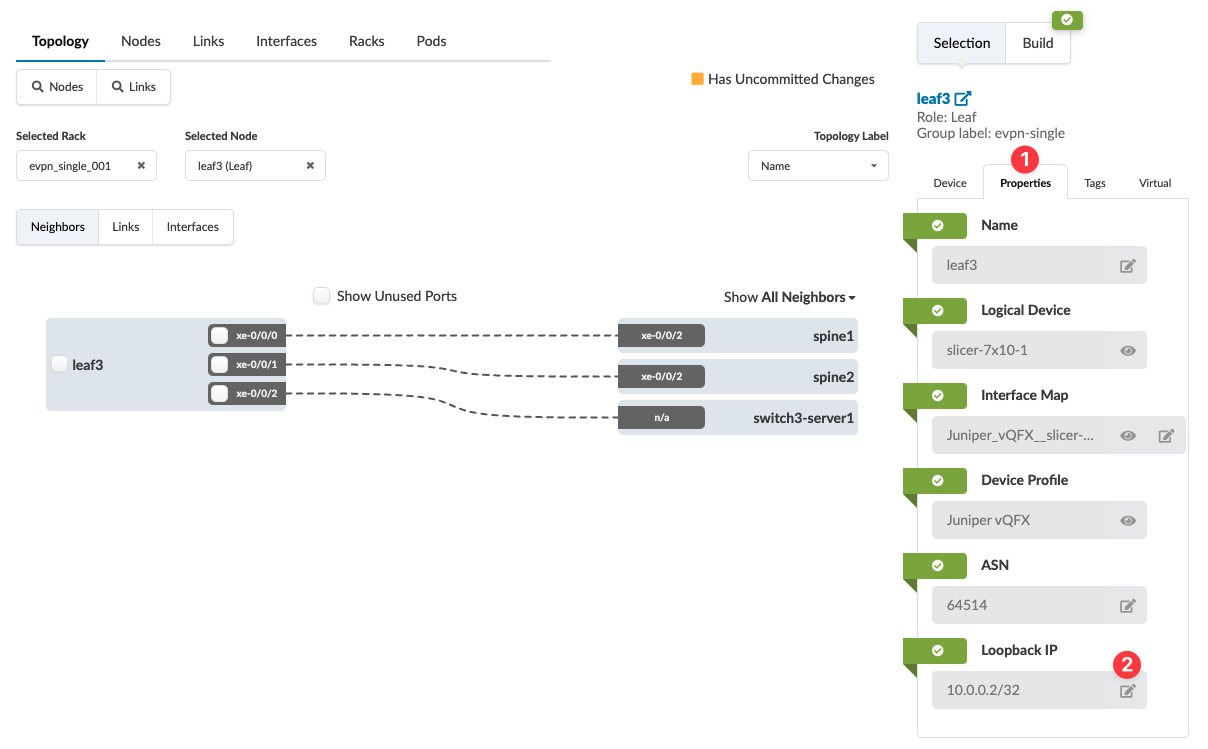The height and width of the screenshot is (749, 1208).
Task: Click the orange Uncommitted Changes swatch
Action: point(697,79)
